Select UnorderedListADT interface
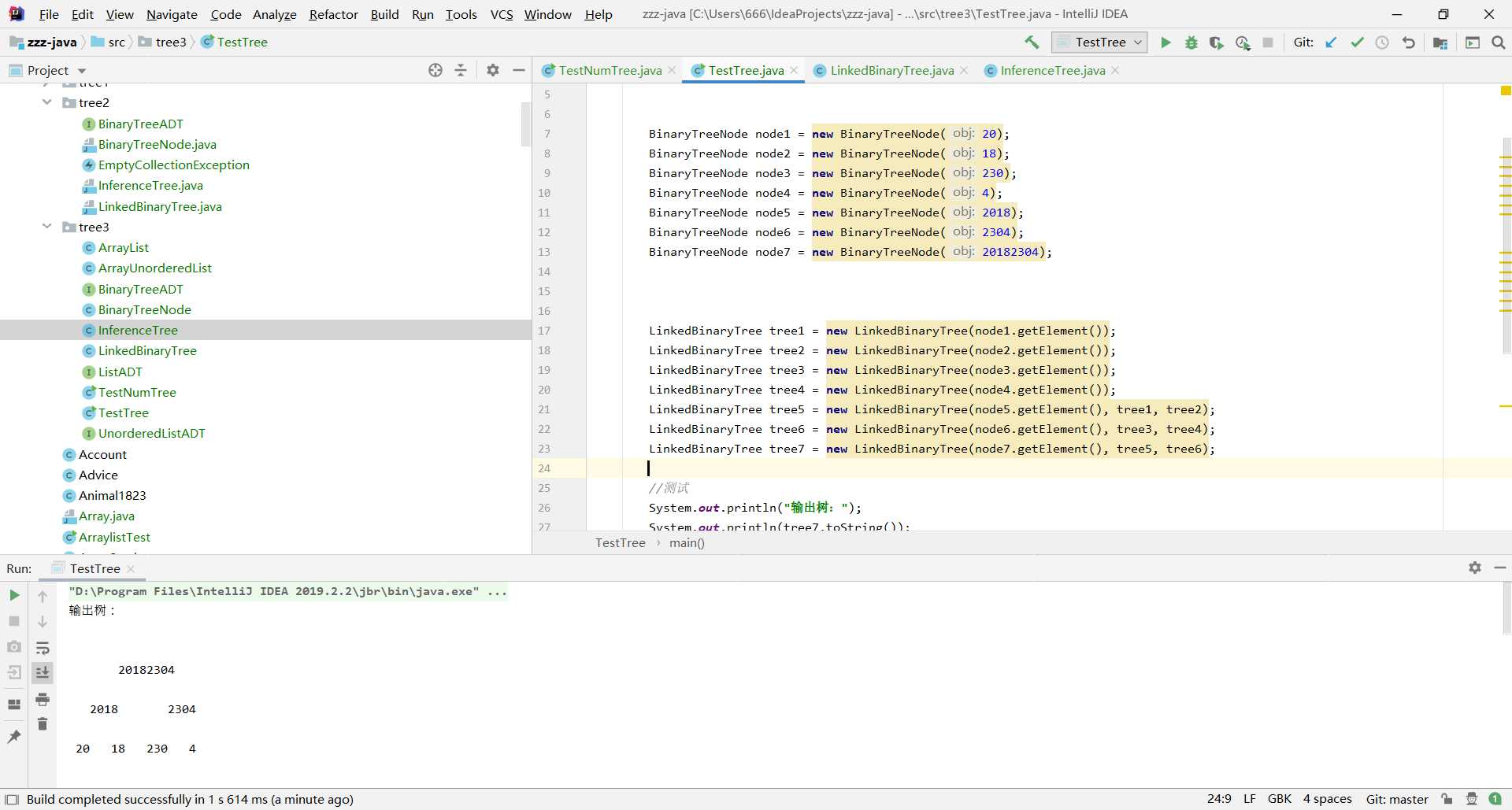The height and width of the screenshot is (810, 1512). (x=151, y=433)
